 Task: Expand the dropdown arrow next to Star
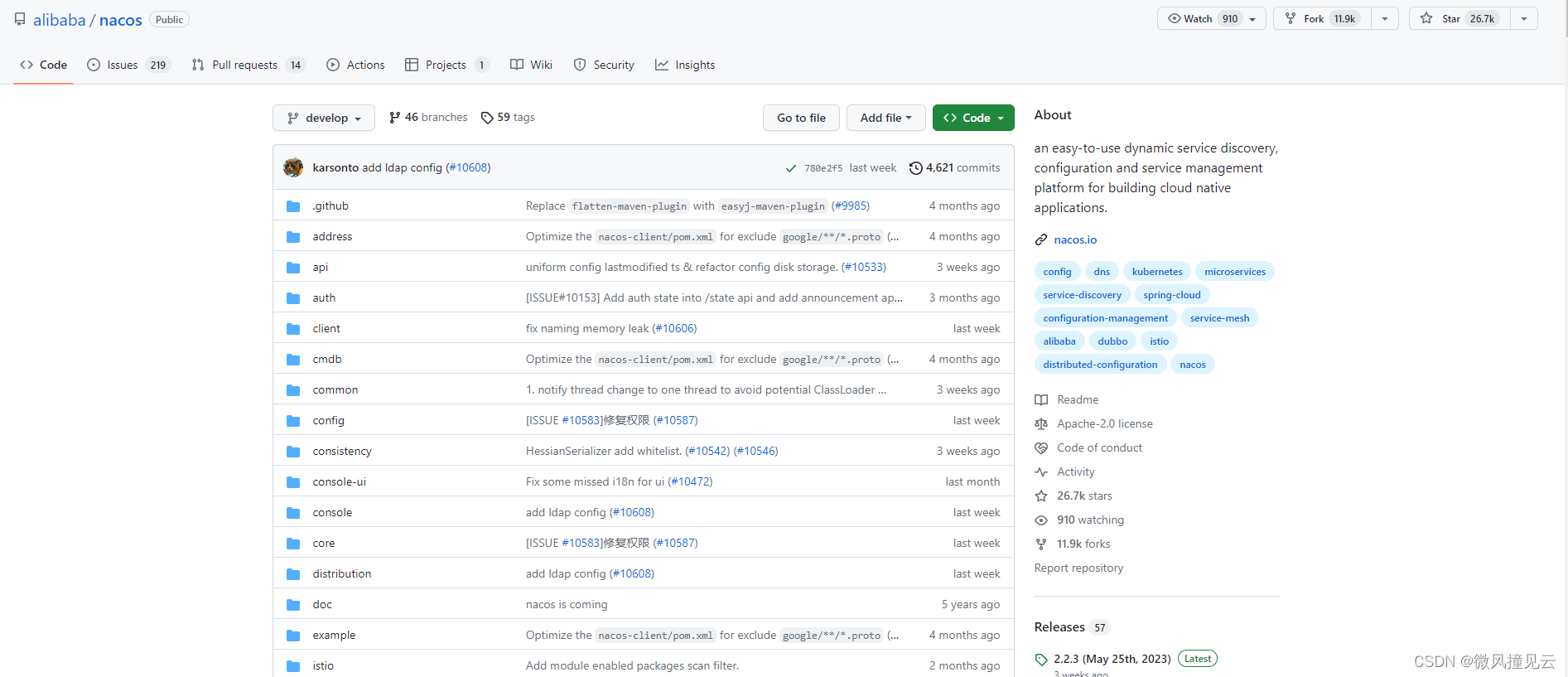point(1524,19)
